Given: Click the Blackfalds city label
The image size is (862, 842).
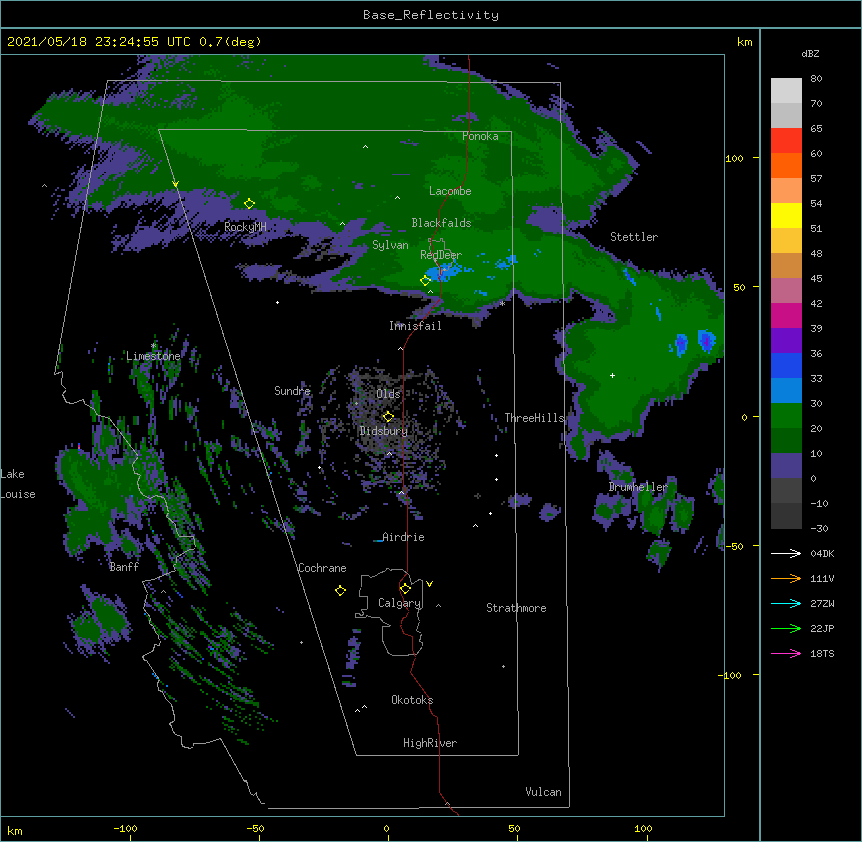Looking at the screenshot, I should tap(441, 223).
